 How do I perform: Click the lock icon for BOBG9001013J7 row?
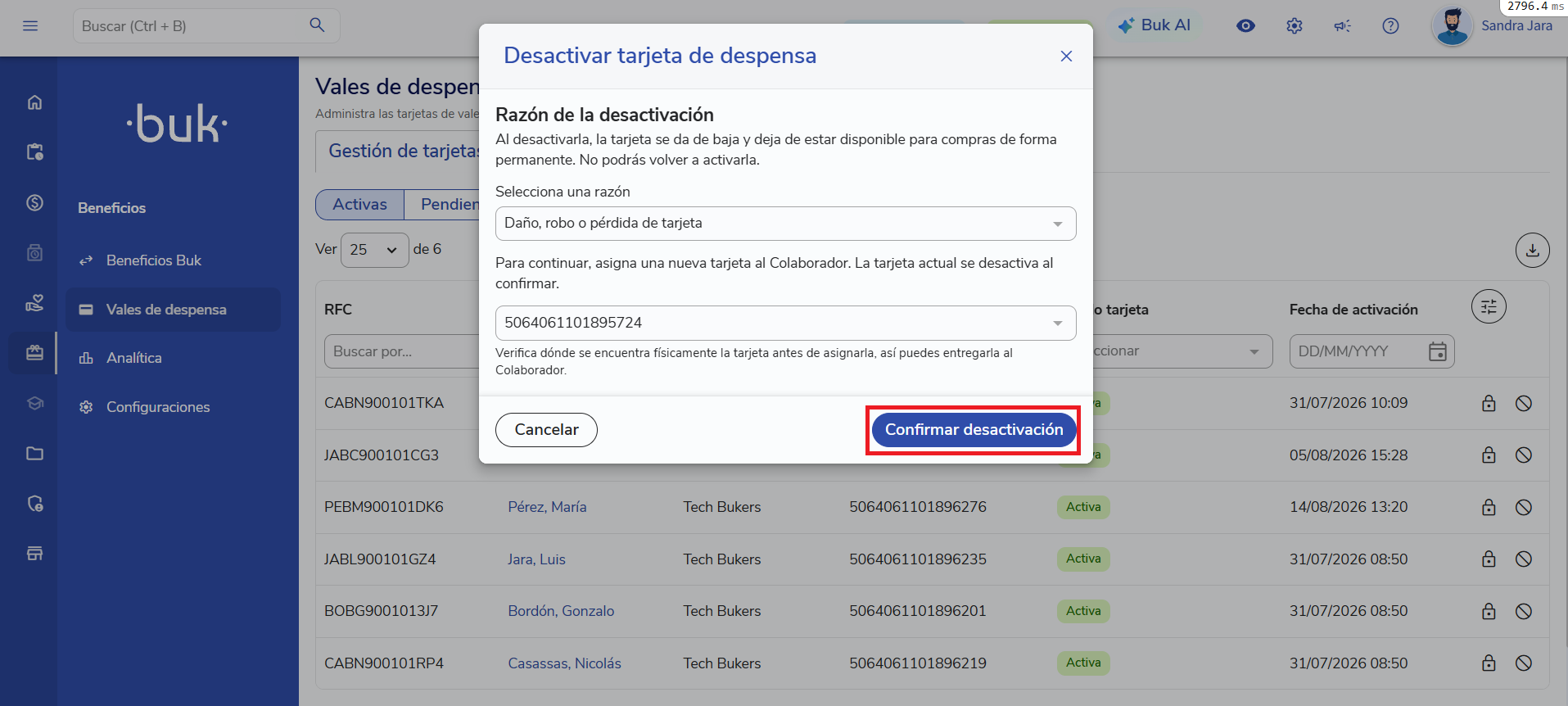[x=1489, y=611]
